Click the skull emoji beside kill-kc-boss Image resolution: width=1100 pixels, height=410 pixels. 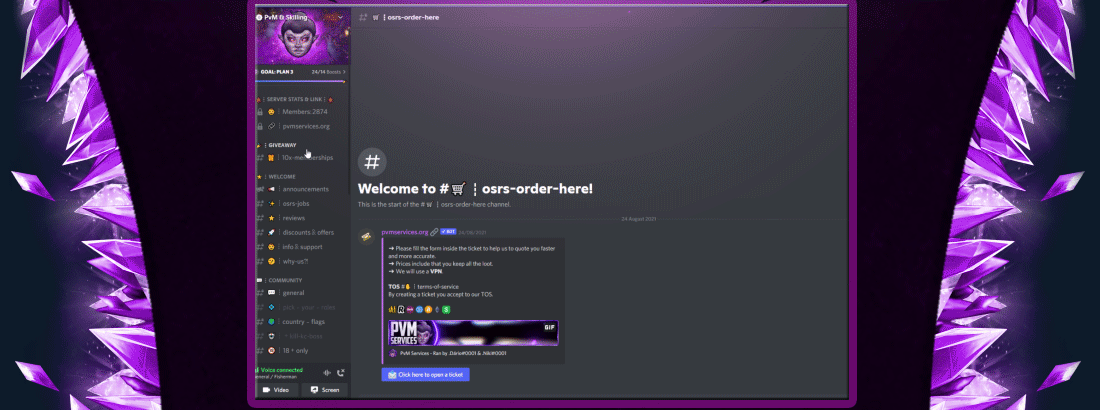tap(271, 336)
